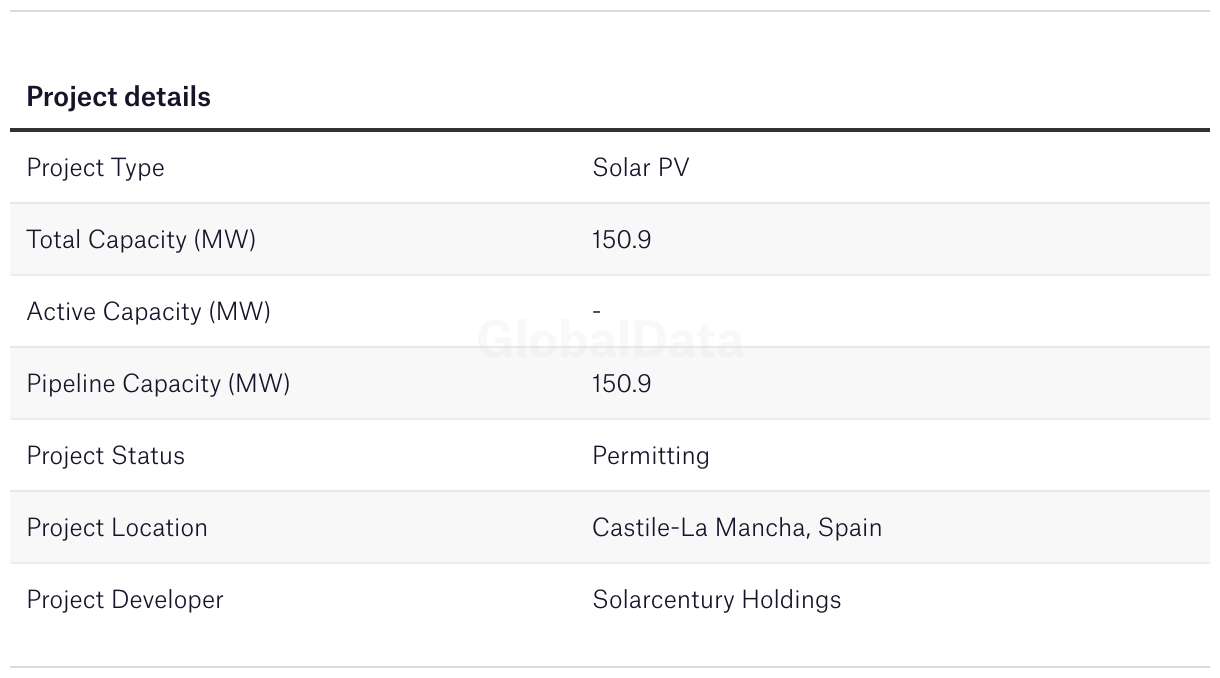Screen dimensions: 1220x678
Task: Click the bottom divider below Project Developer
Action: point(610,667)
